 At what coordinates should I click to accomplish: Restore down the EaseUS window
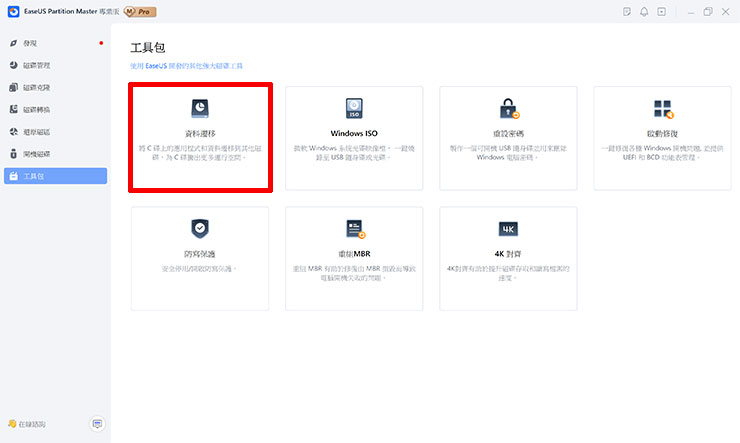708,12
